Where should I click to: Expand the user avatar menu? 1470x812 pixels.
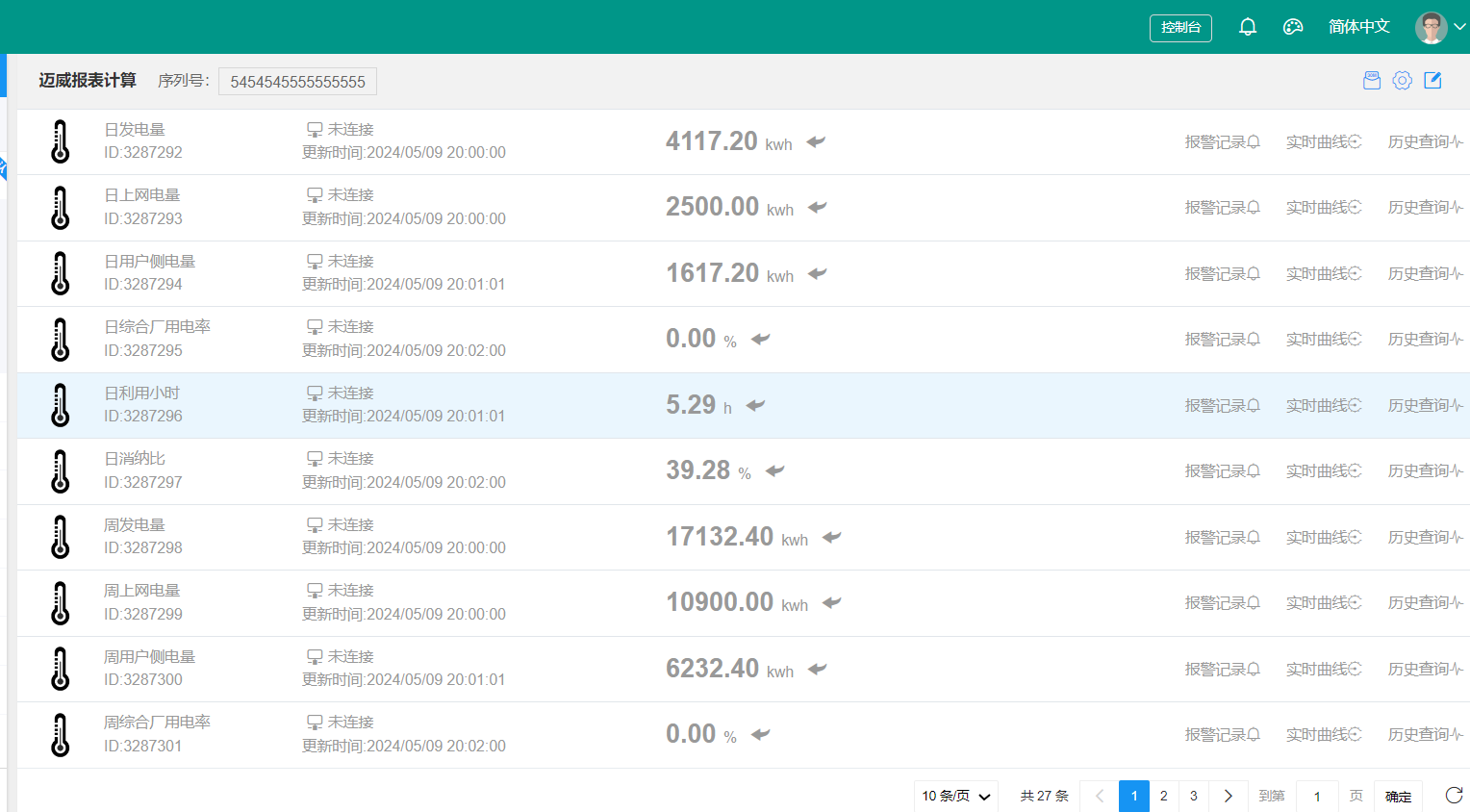1439,27
